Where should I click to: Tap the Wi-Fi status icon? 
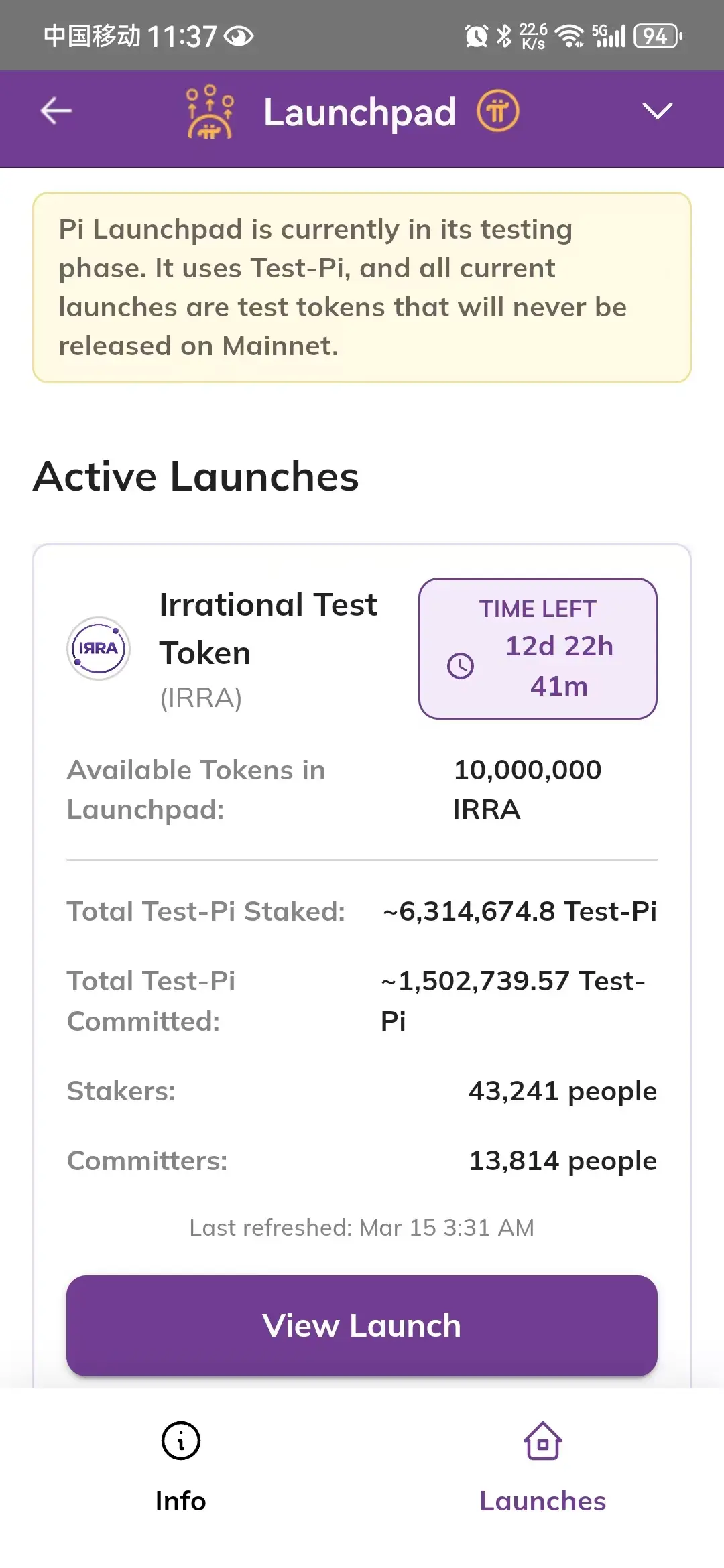(x=570, y=36)
